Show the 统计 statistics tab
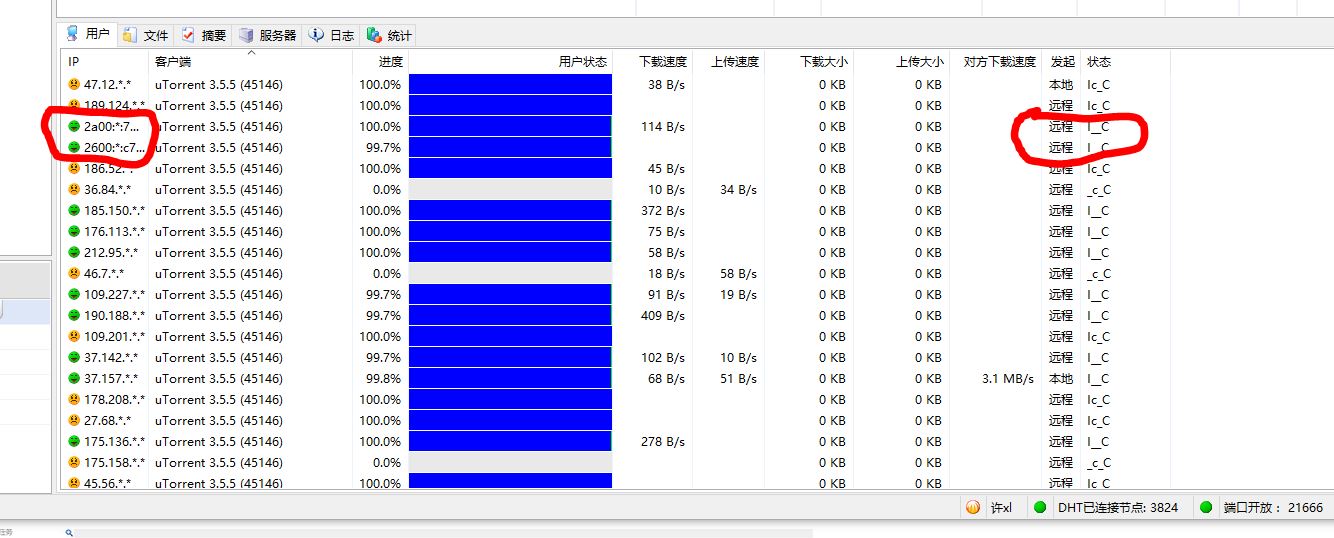This screenshot has width=1334, height=538. point(389,35)
